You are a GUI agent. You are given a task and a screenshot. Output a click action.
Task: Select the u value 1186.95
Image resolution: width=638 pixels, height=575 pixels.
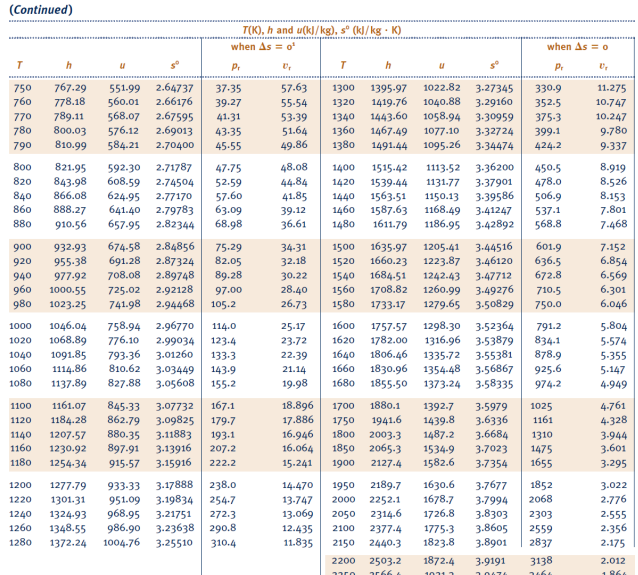[442, 224]
